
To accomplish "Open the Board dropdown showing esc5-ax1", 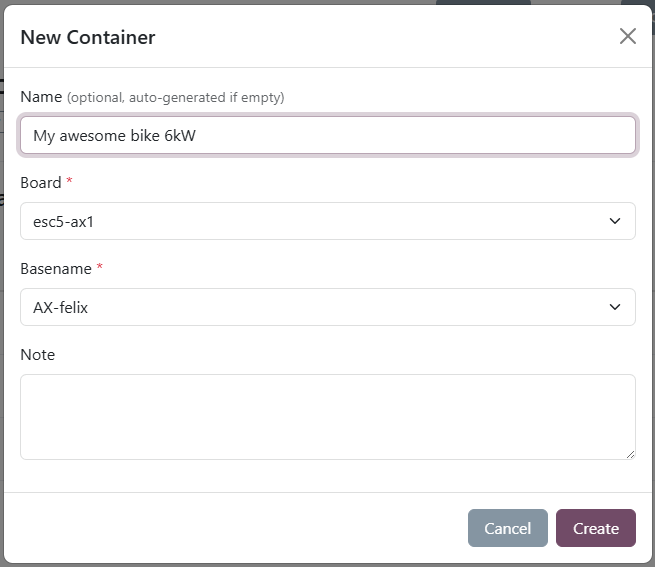I will click(328, 221).
